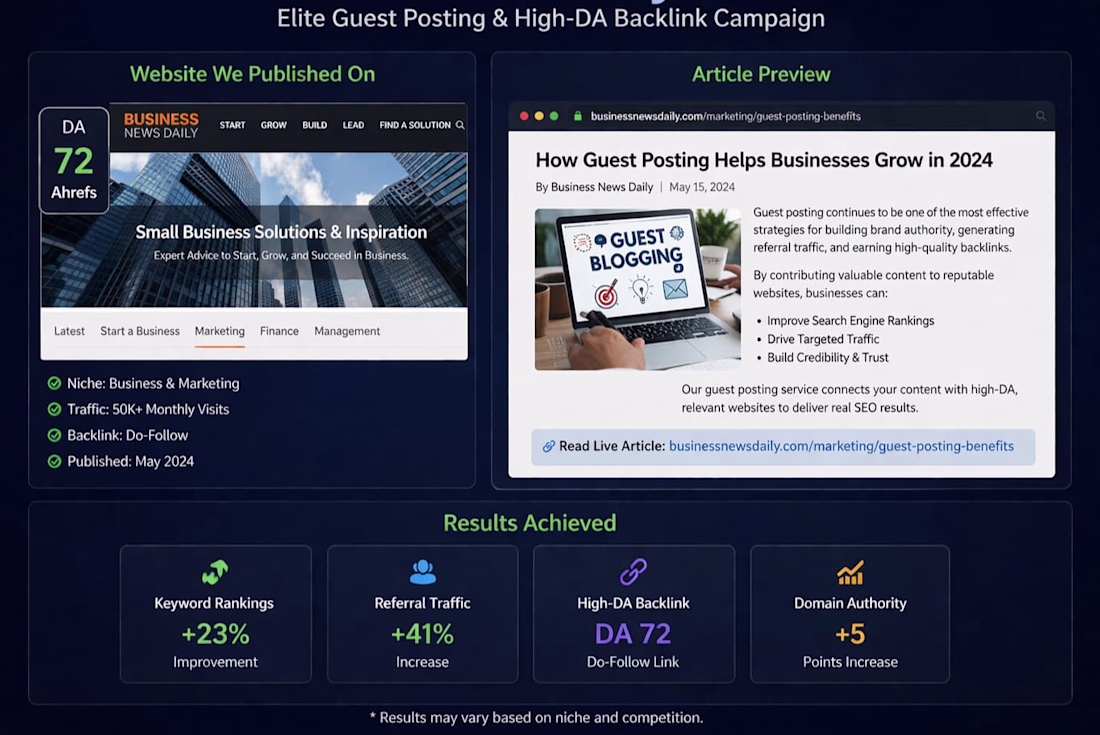Click the yellow browser window dot

[x=539, y=116]
